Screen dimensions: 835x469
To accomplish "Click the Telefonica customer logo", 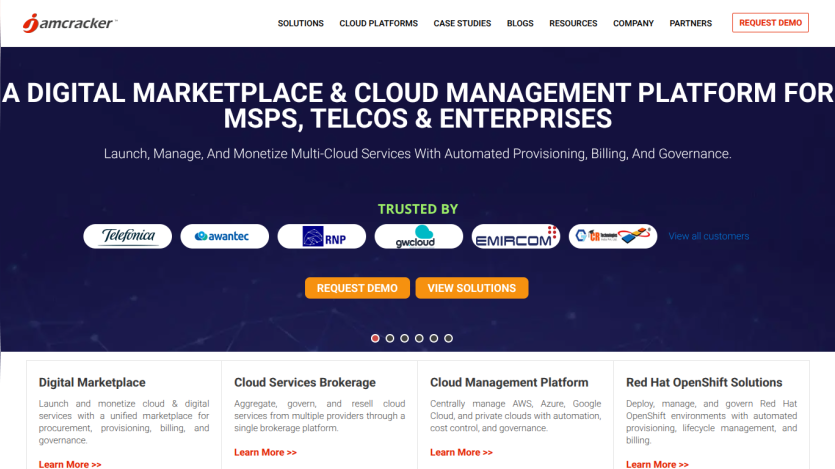I will pyautogui.click(x=128, y=236).
